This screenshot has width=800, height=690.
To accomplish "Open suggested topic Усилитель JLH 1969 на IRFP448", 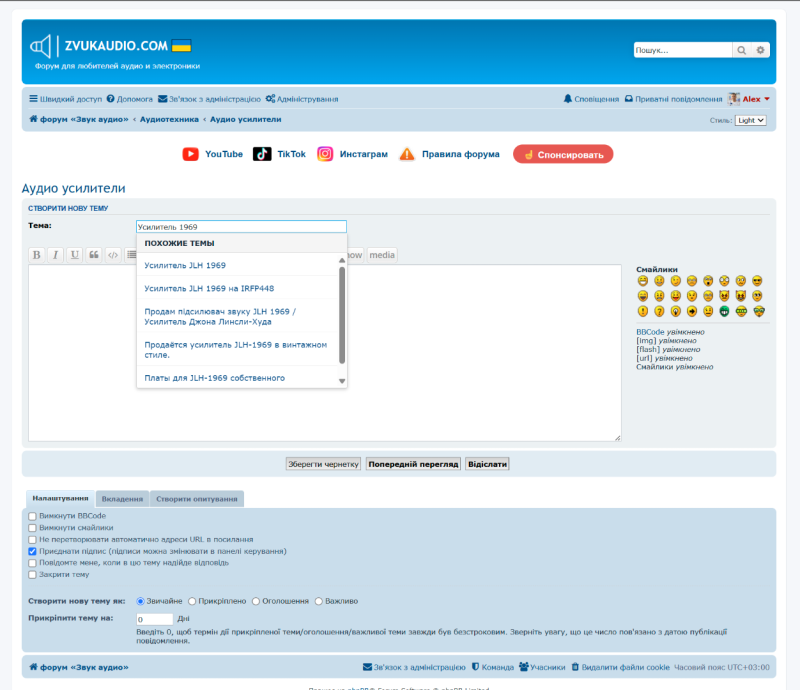I will pyautogui.click(x=209, y=288).
